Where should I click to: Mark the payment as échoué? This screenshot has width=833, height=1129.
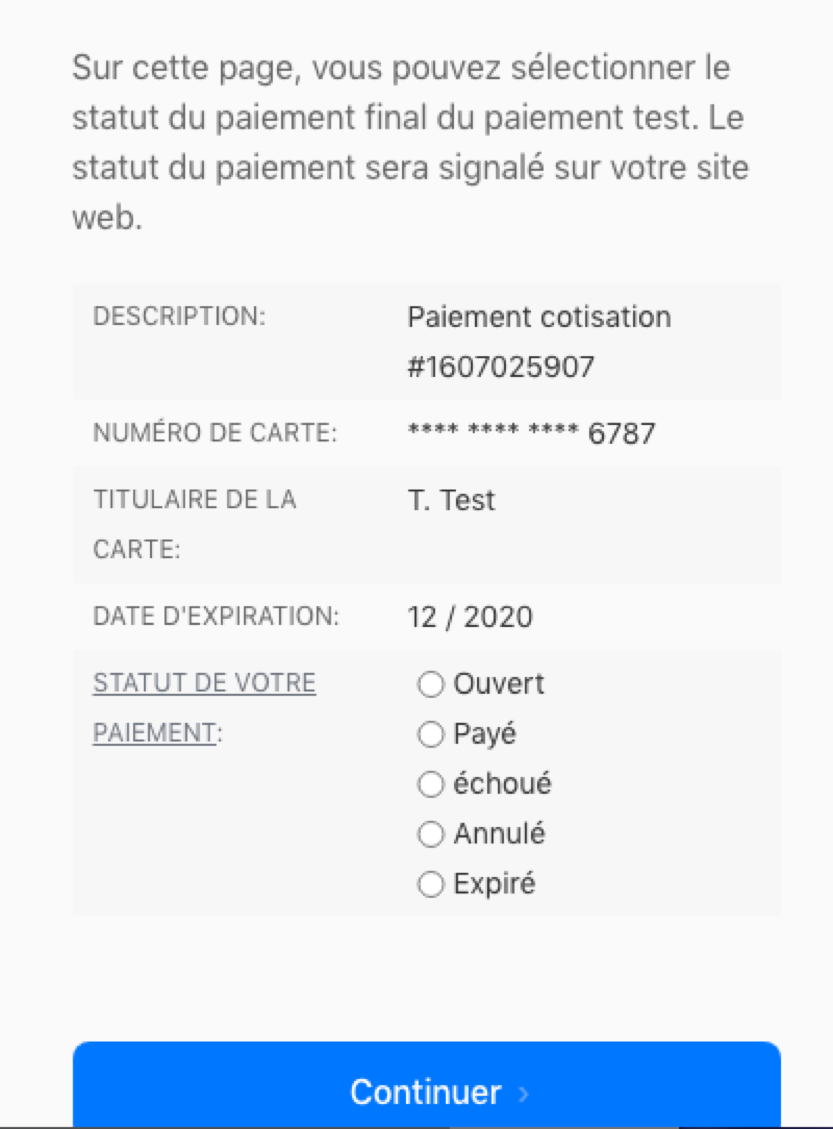click(x=430, y=785)
